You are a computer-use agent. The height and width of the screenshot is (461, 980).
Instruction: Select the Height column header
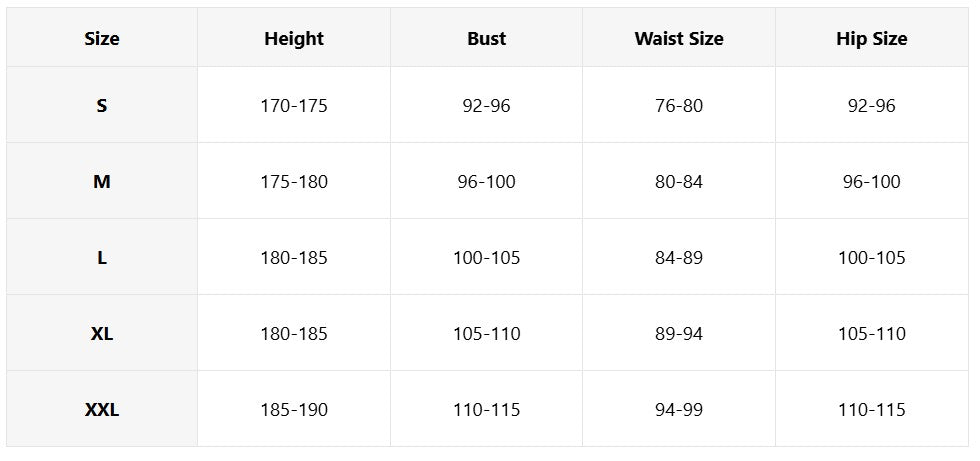(x=294, y=37)
